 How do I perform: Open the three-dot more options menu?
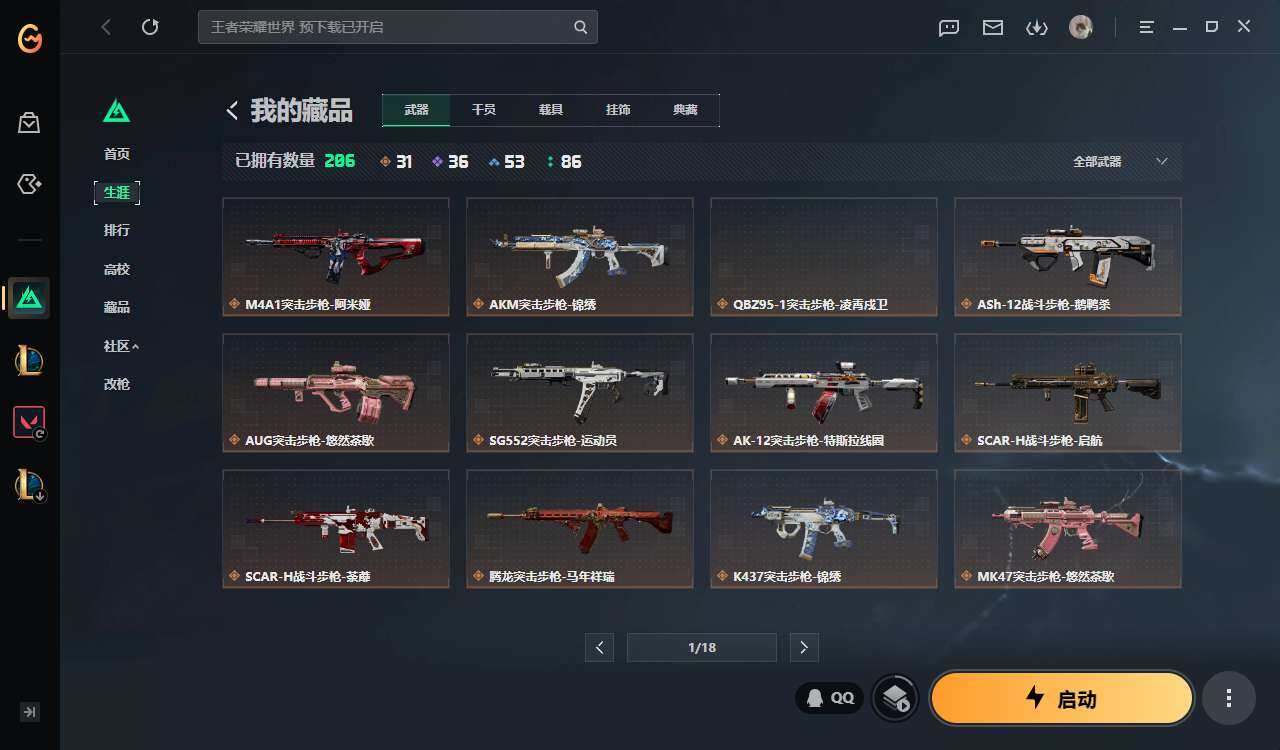[1229, 698]
